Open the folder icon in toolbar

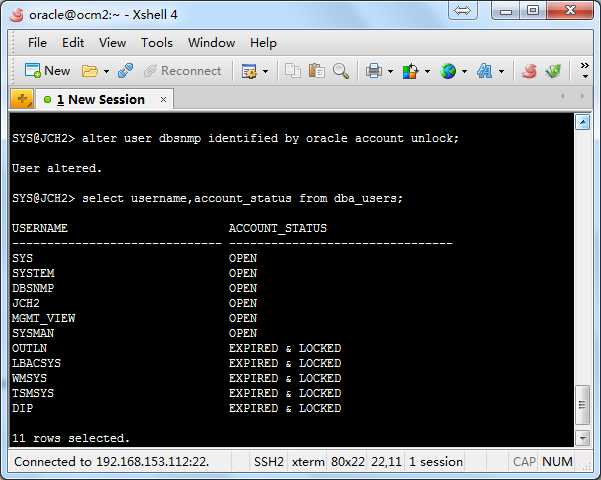[x=89, y=71]
